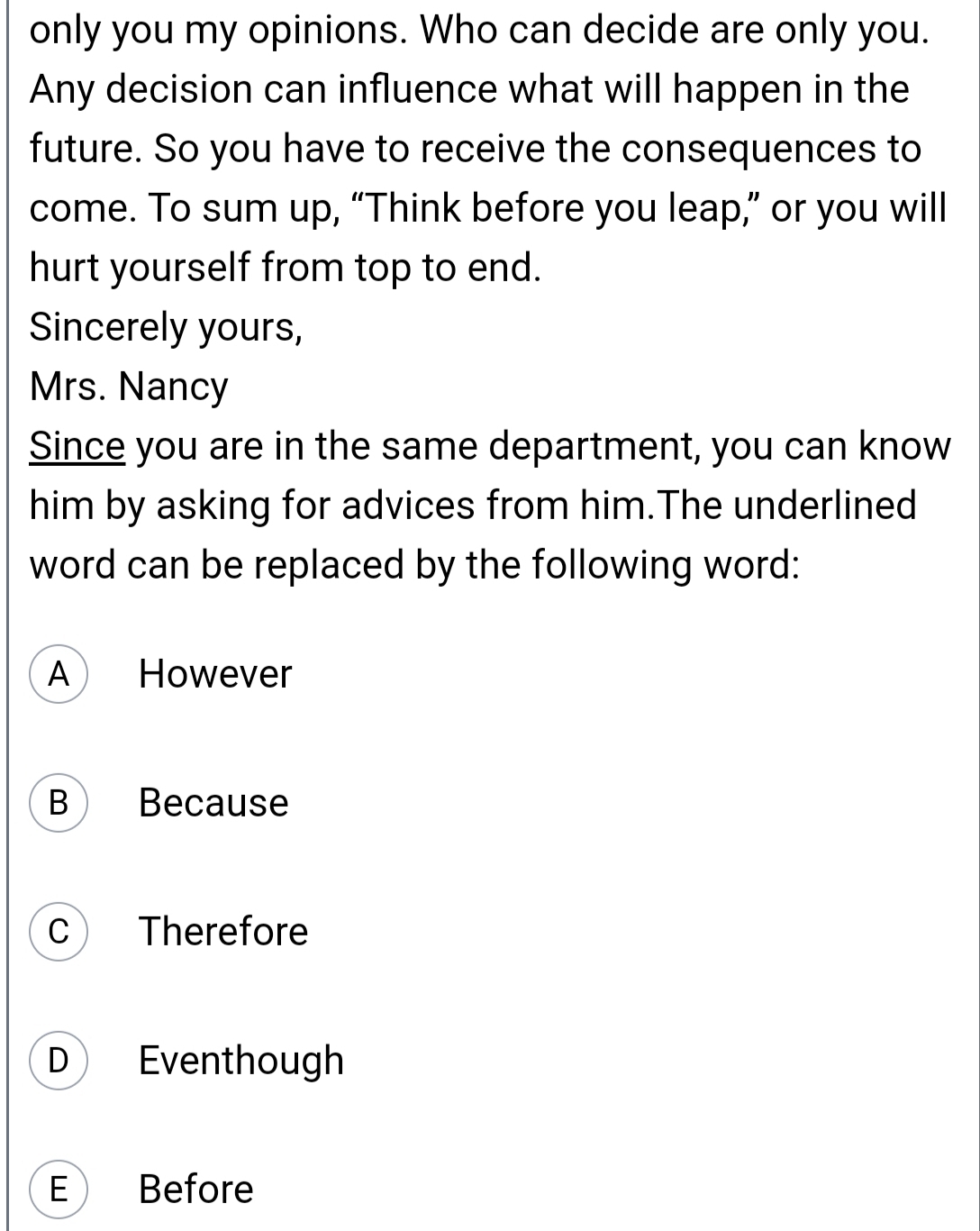Click the text 'Who can decide are only you'

(x=675, y=31)
